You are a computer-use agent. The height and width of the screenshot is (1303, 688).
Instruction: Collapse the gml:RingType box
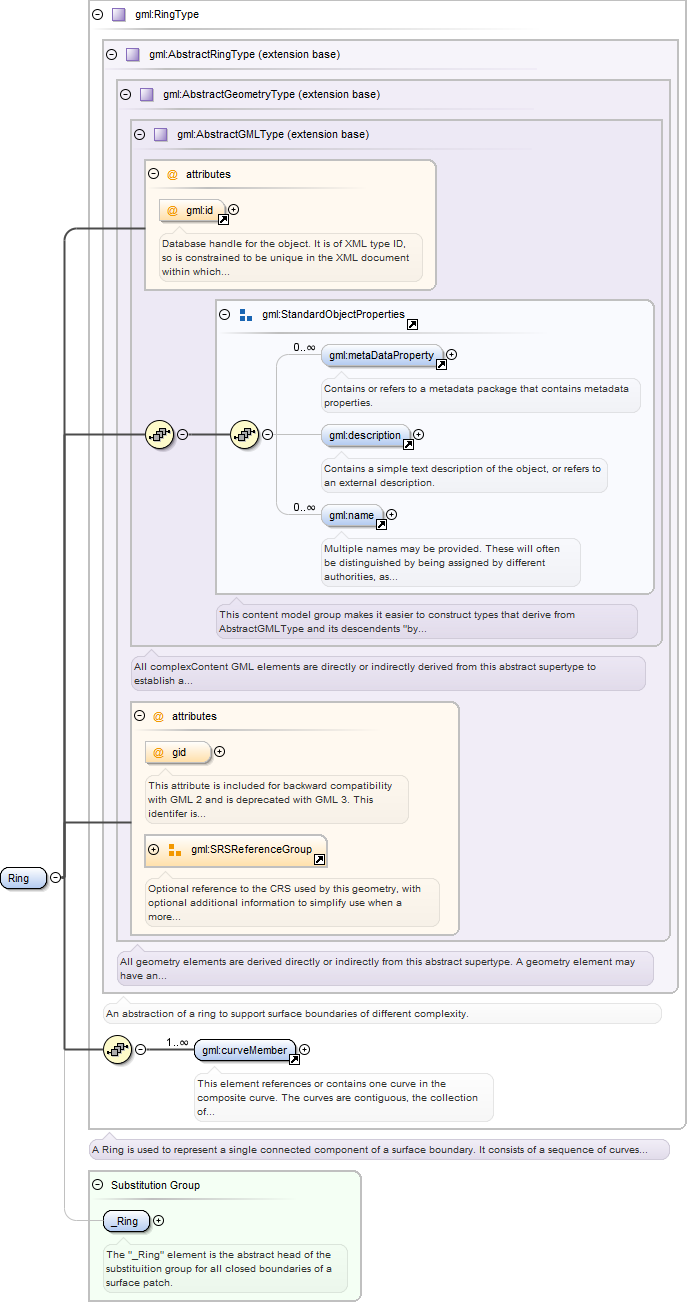(98, 15)
